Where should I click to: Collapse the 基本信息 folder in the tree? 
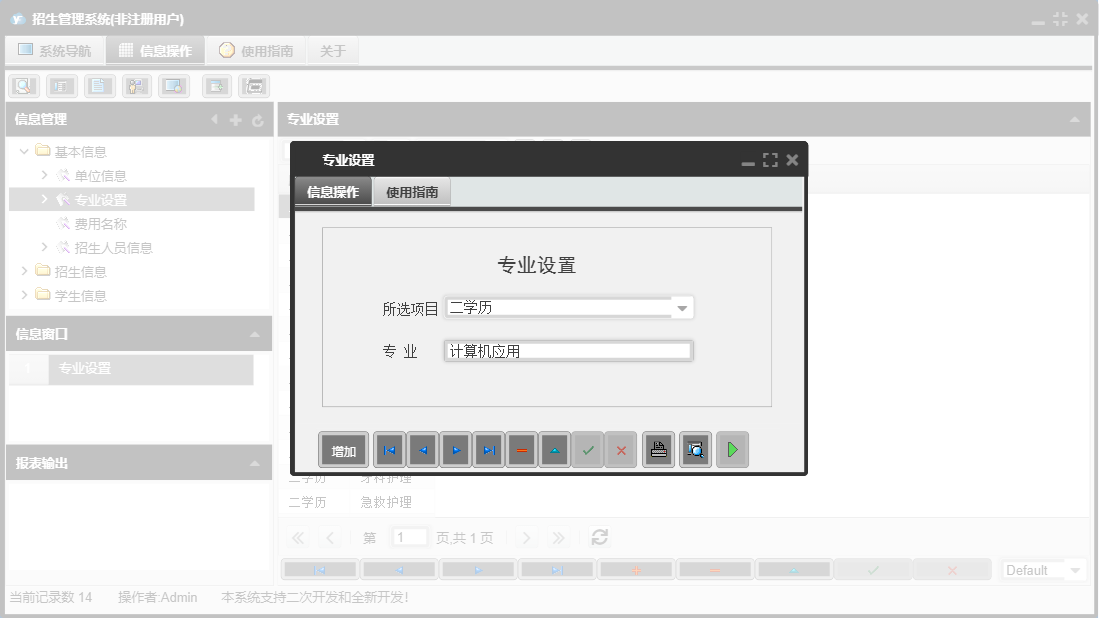(24, 151)
